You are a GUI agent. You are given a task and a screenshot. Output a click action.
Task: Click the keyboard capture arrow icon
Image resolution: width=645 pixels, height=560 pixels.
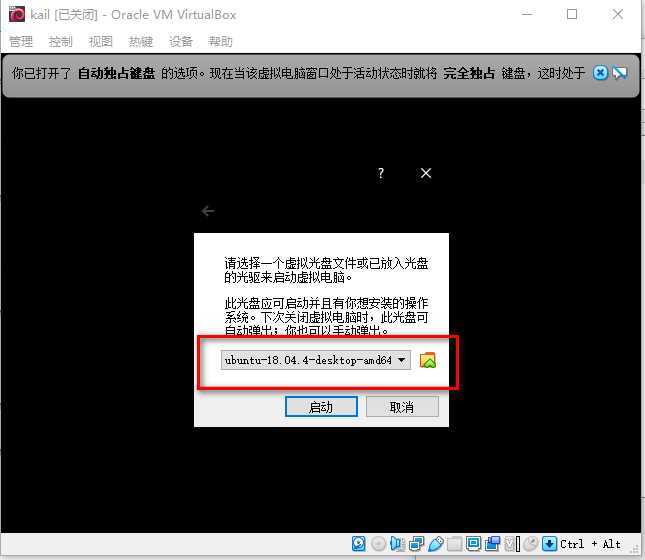pyautogui.click(x=550, y=544)
